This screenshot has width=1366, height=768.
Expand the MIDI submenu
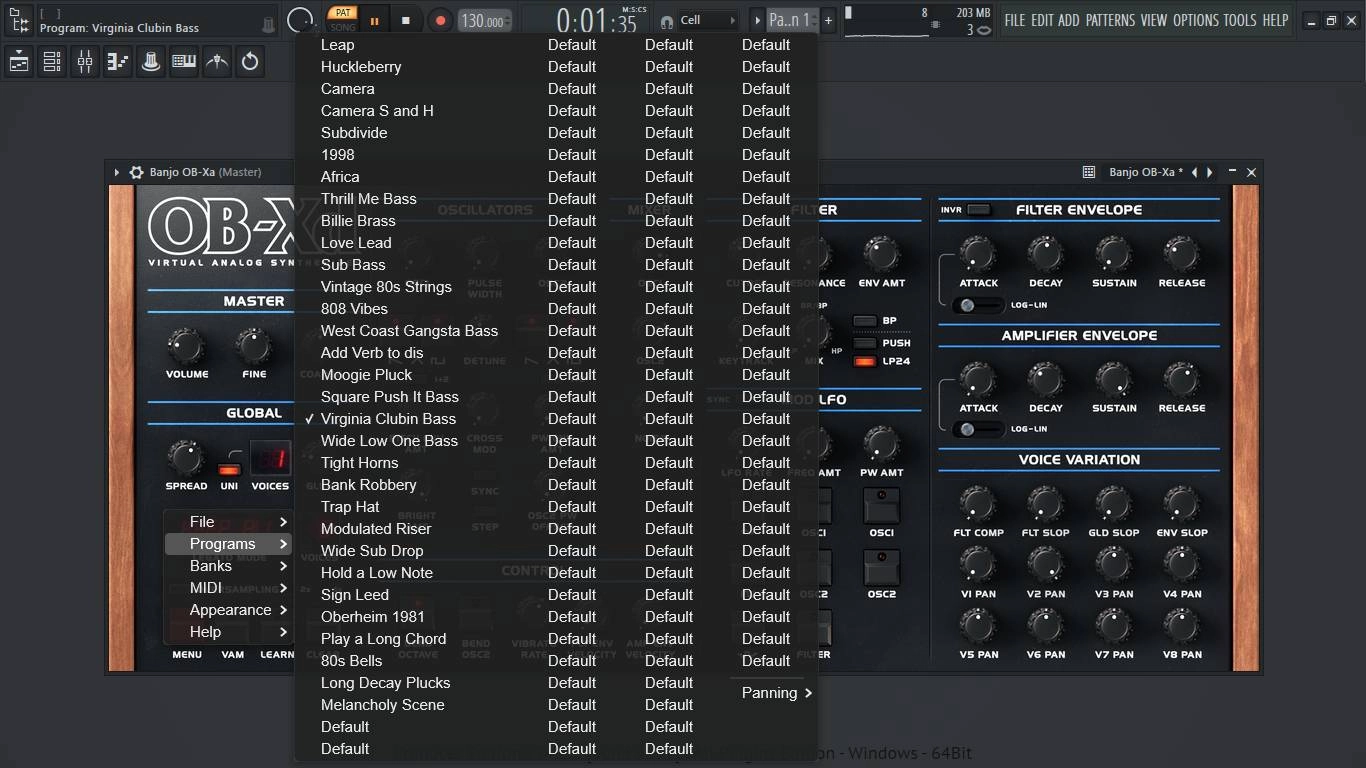227,588
